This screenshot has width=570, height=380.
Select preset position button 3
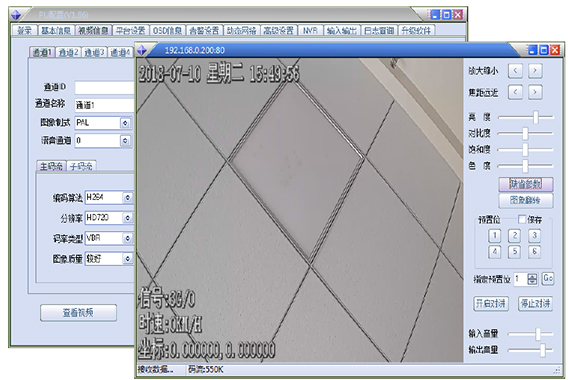pos(534,236)
